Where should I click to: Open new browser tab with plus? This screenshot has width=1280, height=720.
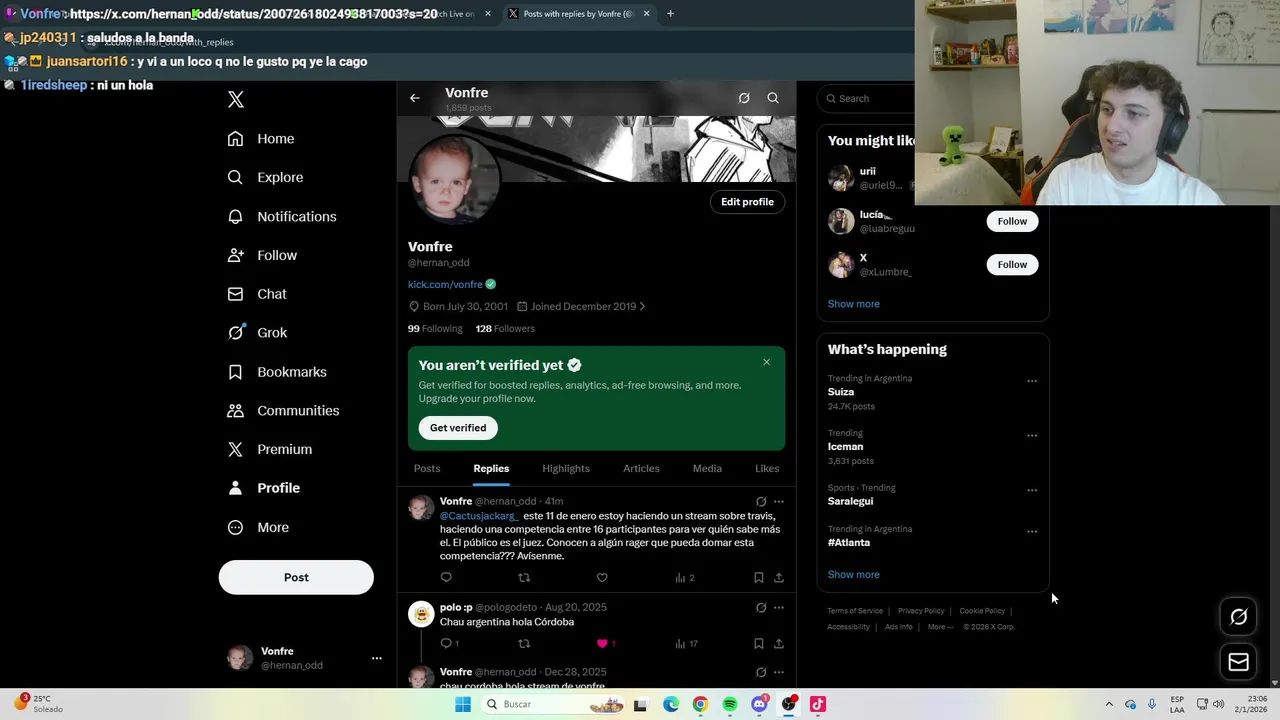tap(670, 13)
